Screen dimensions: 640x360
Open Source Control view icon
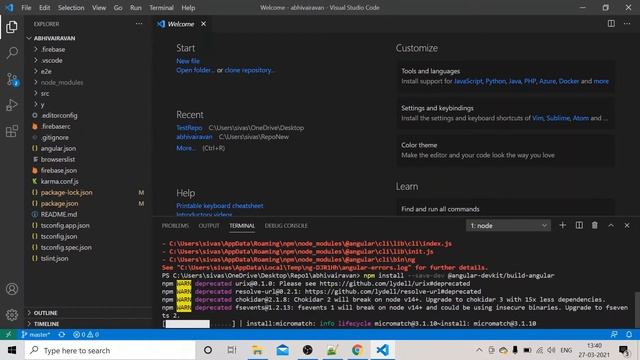[x=12, y=79]
